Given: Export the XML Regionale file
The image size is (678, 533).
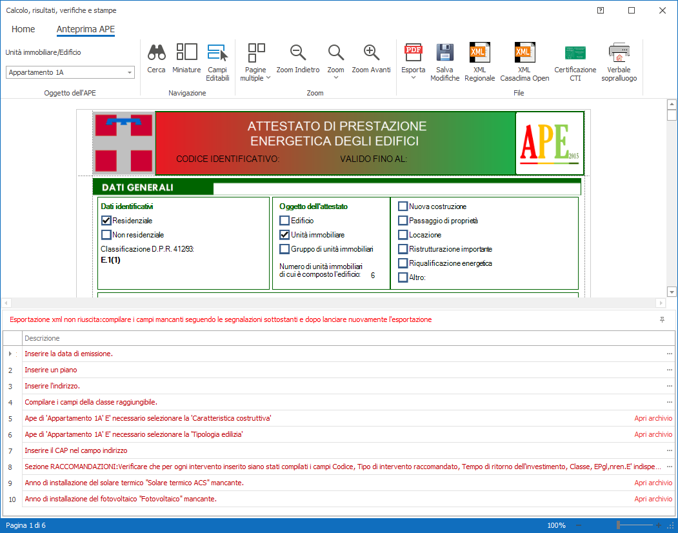Looking at the screenshot, I should 480,60.
